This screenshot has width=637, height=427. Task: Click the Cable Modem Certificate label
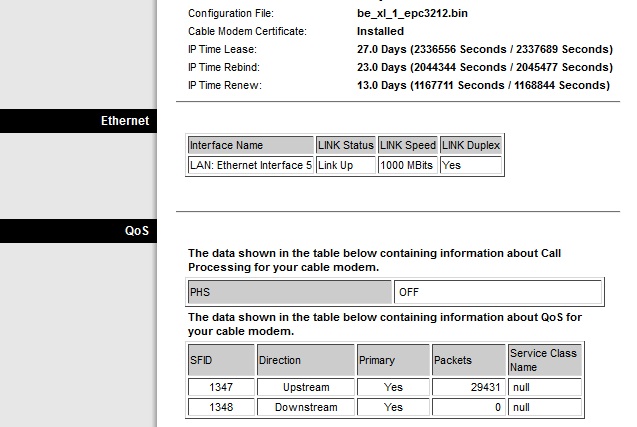coord(247,31)
